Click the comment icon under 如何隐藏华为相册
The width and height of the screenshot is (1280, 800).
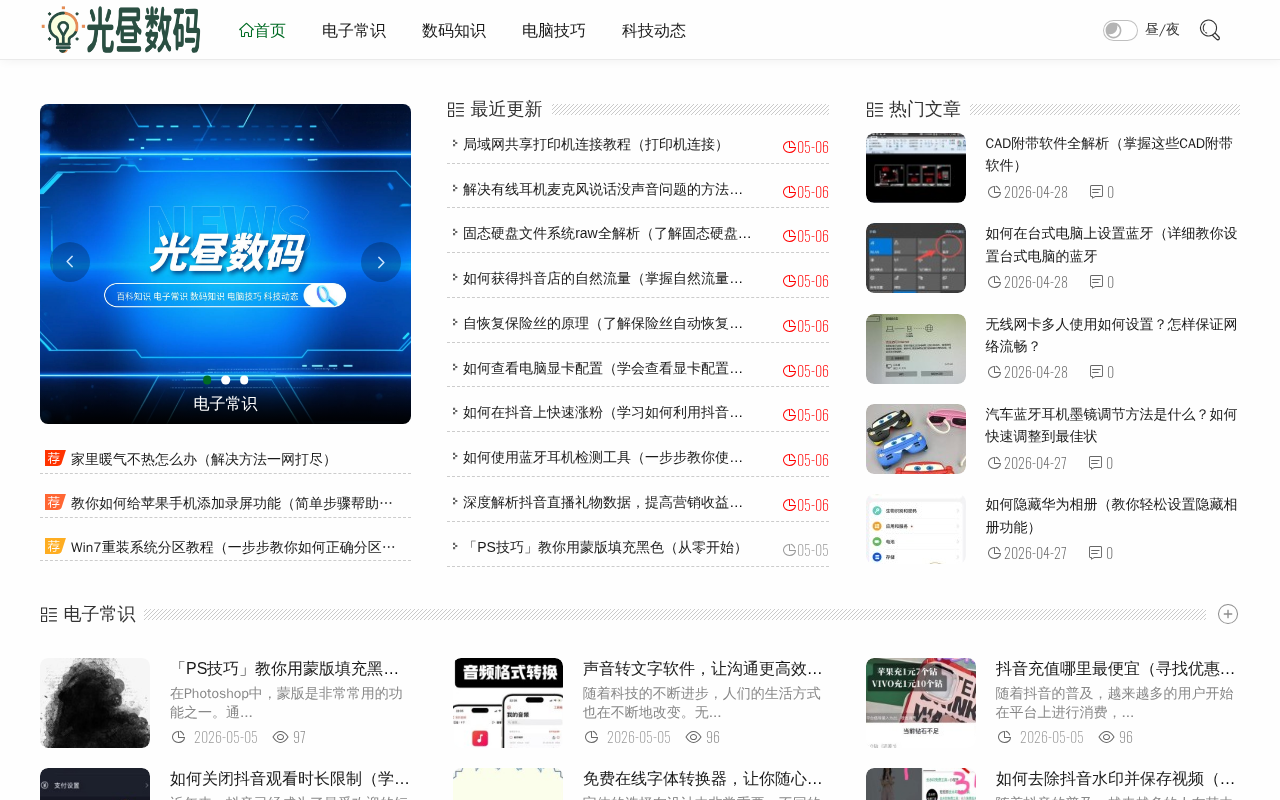(x=1096, y=552)
